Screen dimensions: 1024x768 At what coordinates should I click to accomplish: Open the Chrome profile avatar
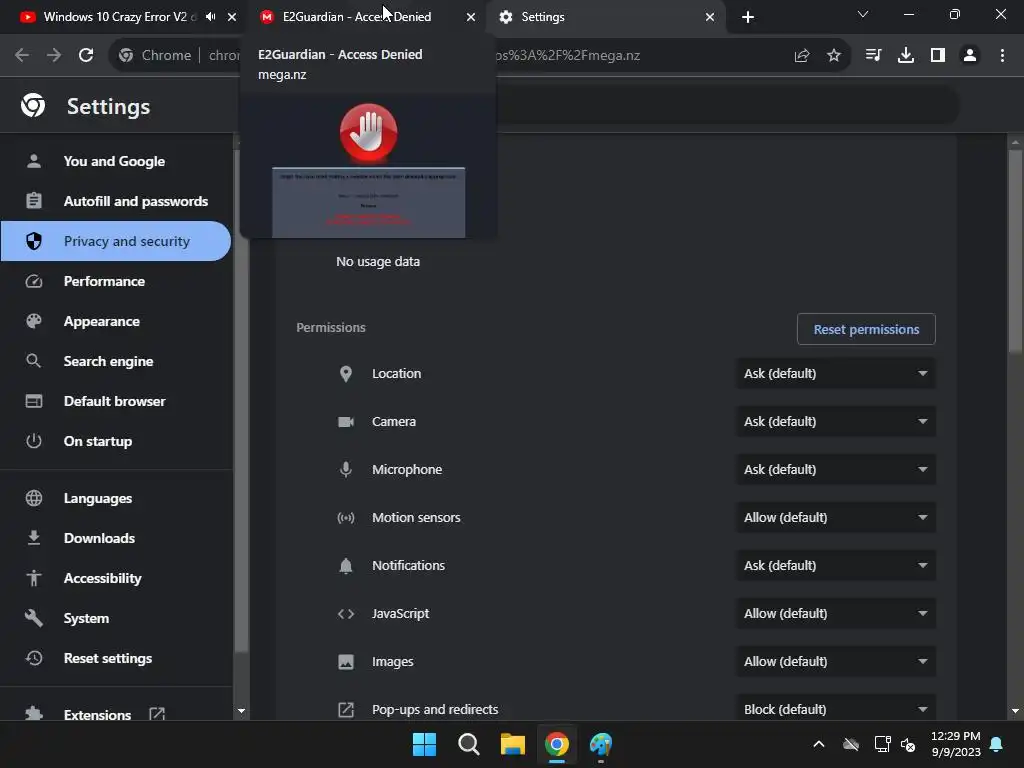tap(970, 56)
